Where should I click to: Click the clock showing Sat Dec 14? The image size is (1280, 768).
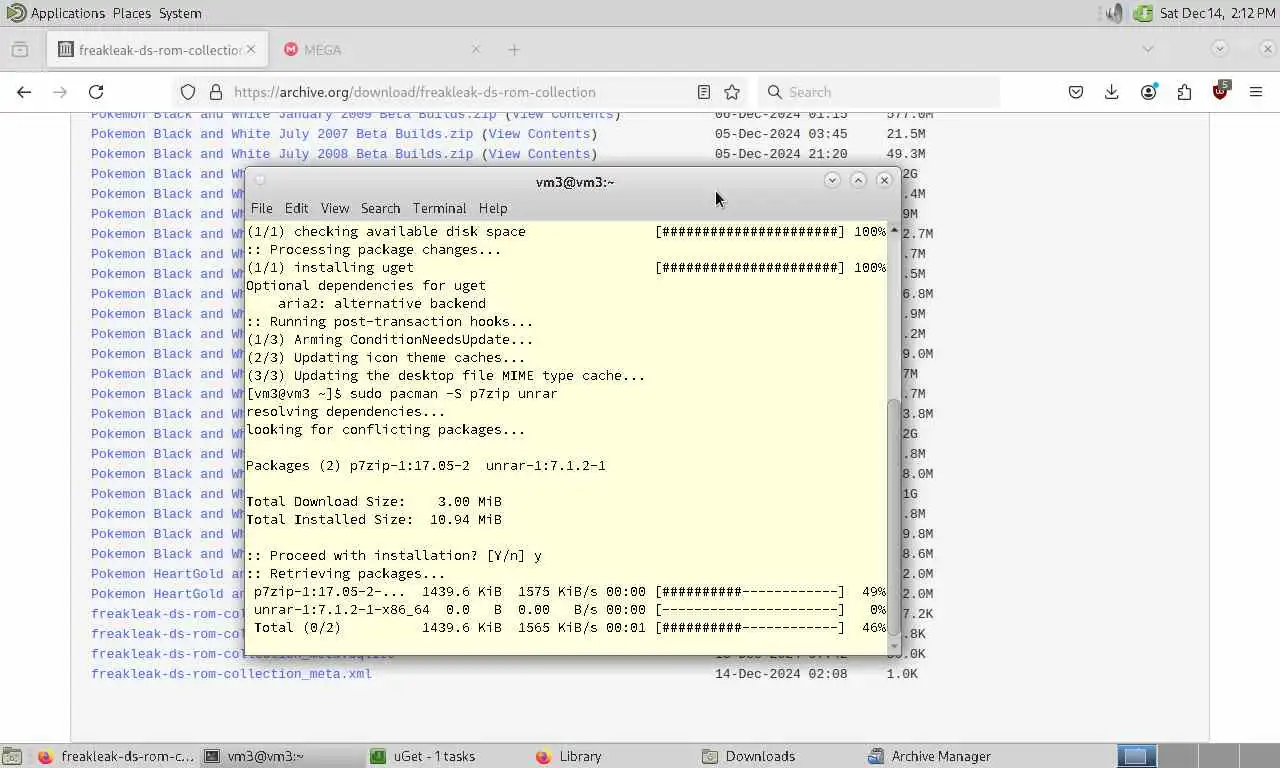[x=1217, y=13]
